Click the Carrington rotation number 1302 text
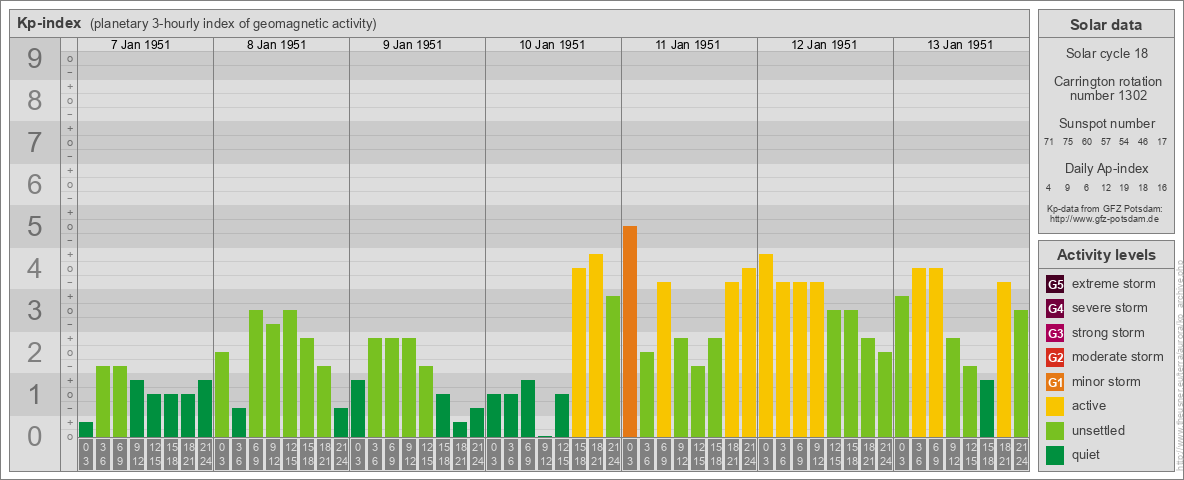 pyautogui.click(x=1106, y=88)
